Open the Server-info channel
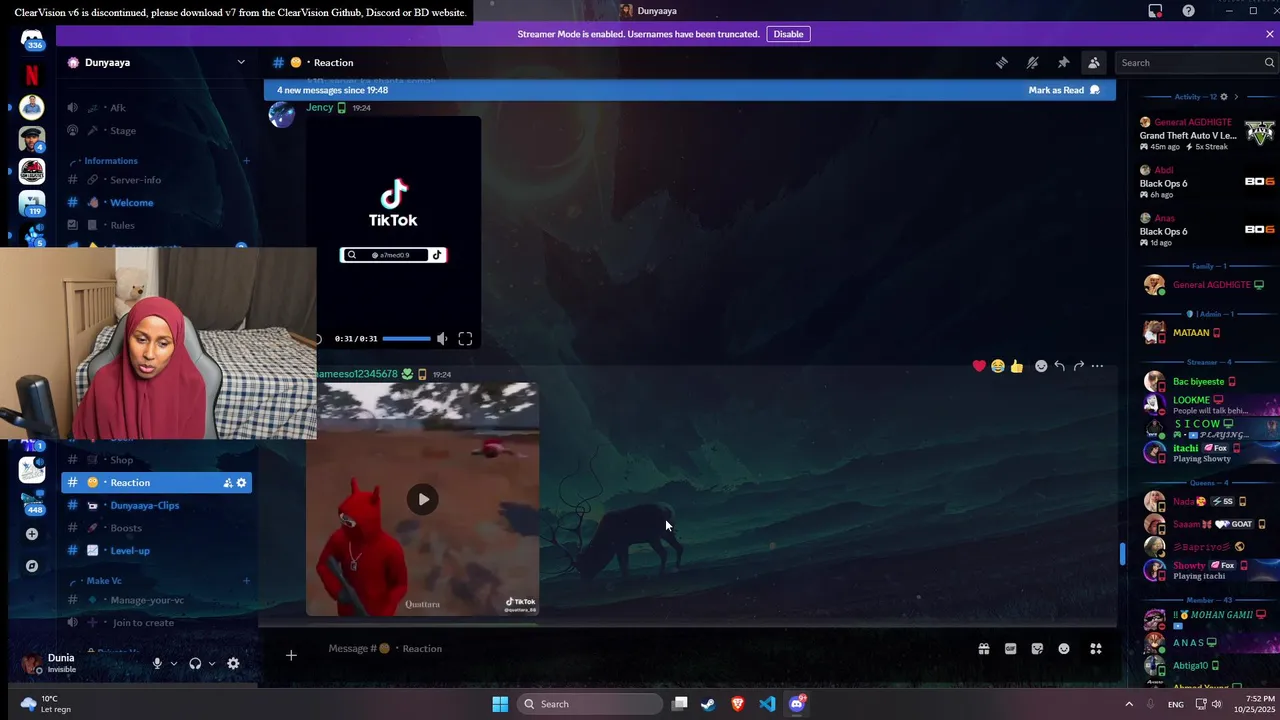Image resolution: width=1280 pixels, height=720 pixels. (157, 180)
